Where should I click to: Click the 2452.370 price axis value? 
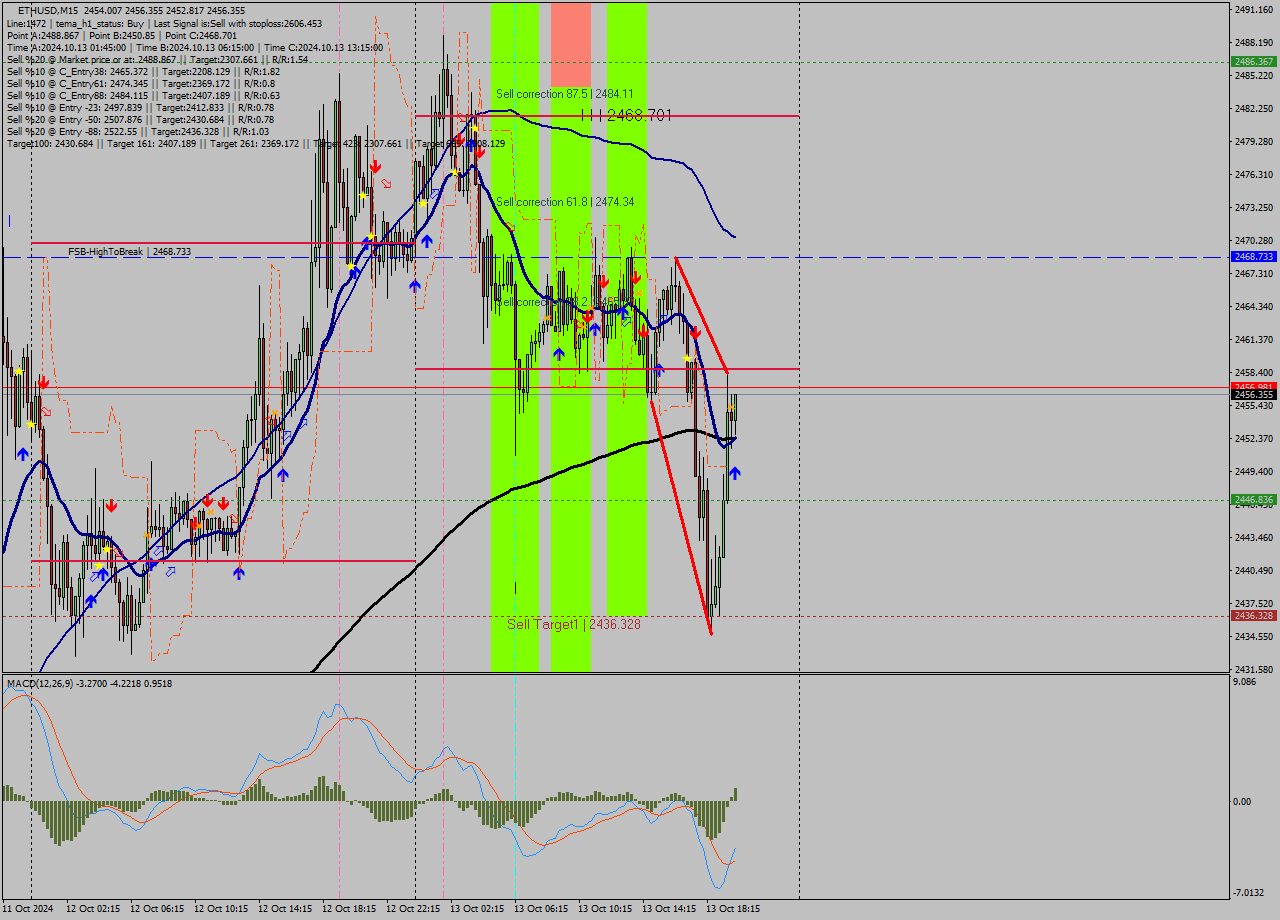(x=1254, y=438)
